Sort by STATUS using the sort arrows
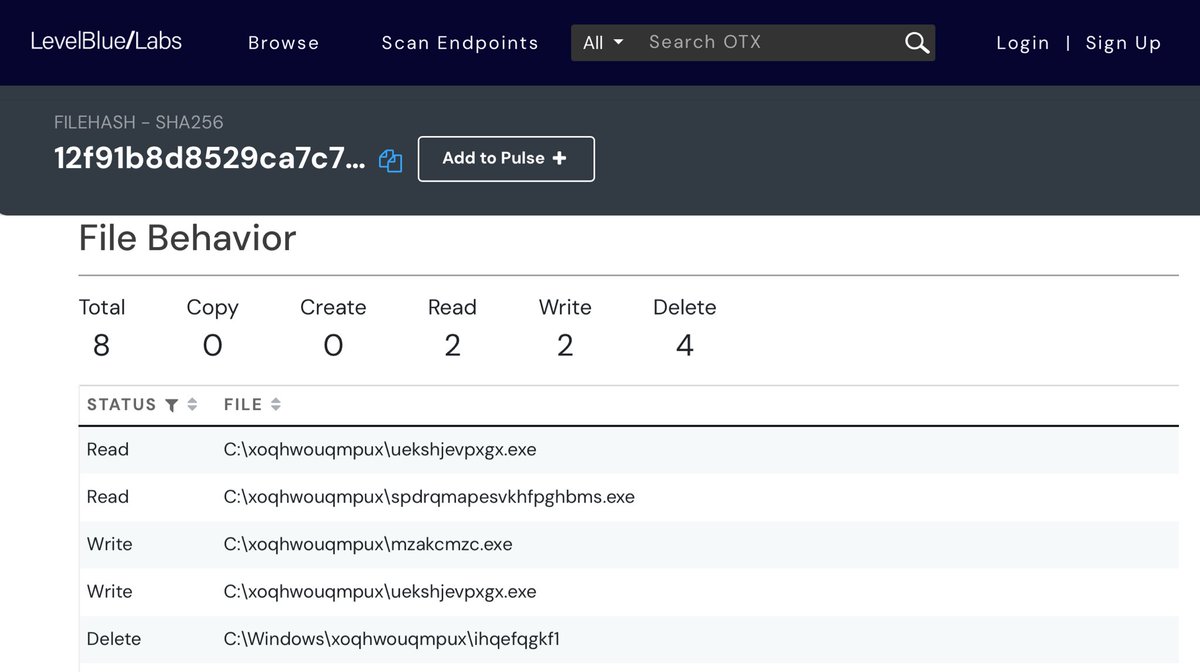The image size is (1200, 672). click(192, 405)
